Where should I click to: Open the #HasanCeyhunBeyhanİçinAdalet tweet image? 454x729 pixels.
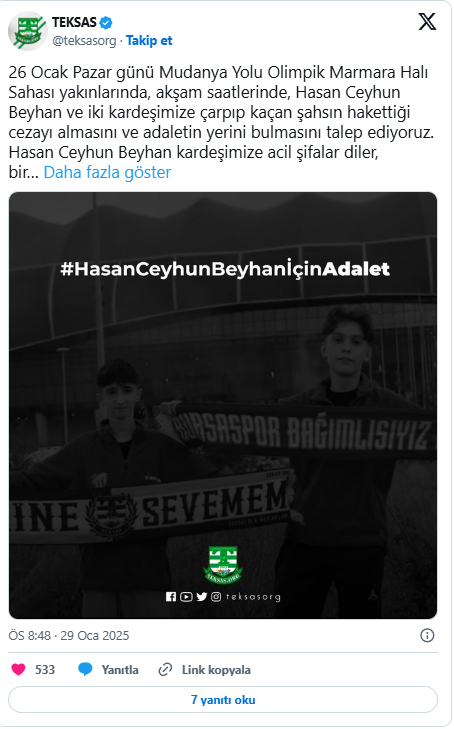(x=223, y=405)
